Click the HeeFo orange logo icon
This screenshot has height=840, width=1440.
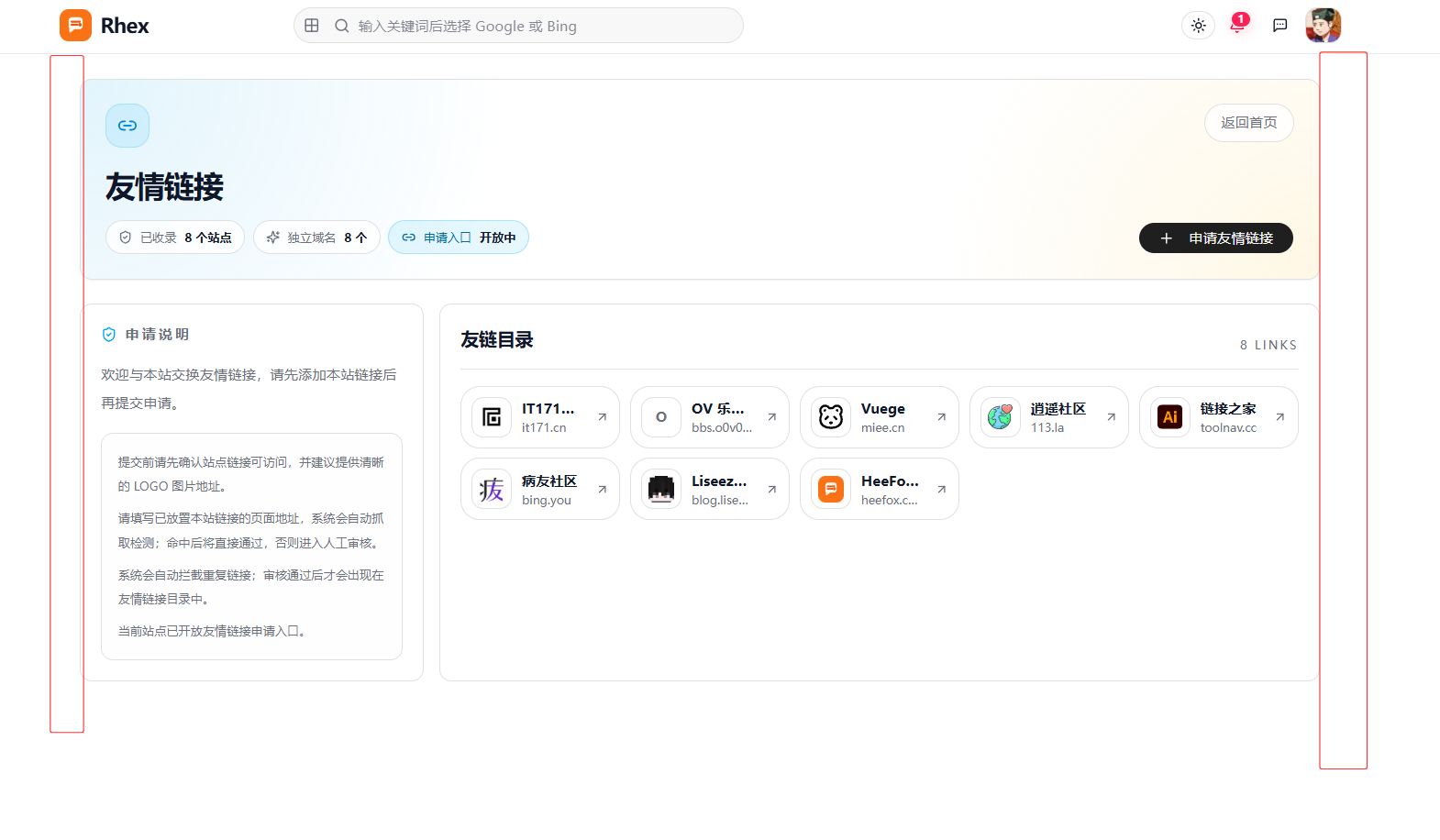click(831, 489)
